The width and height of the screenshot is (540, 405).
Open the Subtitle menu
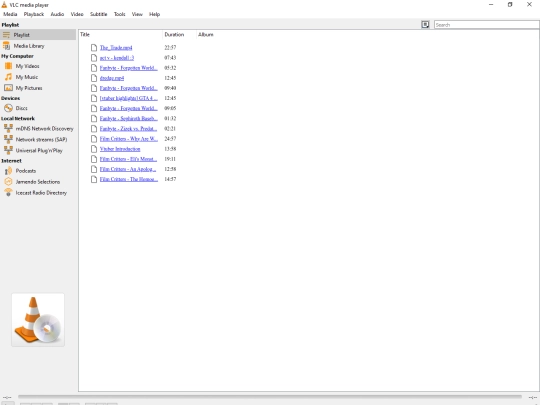coord(98,14)
